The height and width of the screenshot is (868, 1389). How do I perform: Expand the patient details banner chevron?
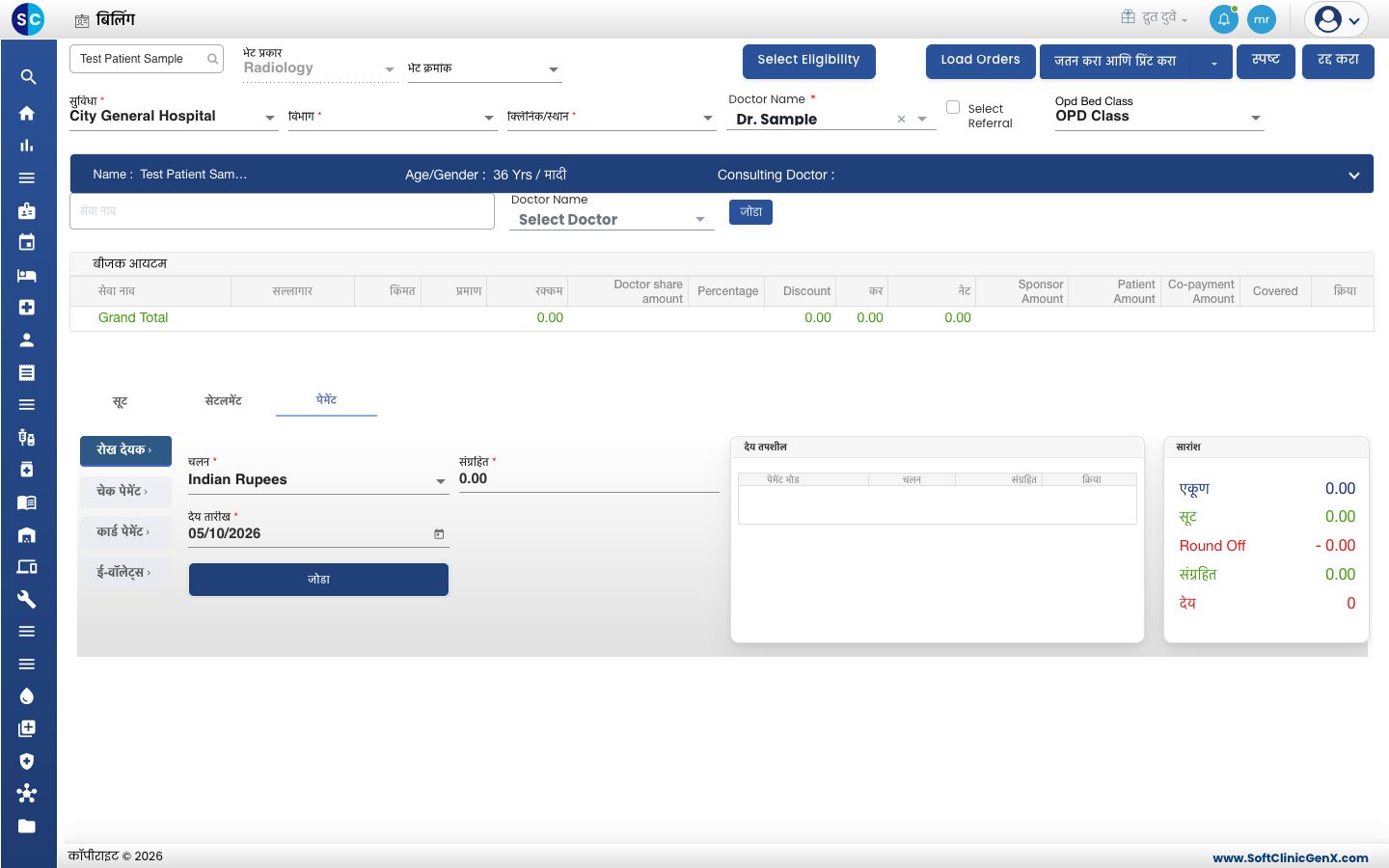(x=1354, y=176)
